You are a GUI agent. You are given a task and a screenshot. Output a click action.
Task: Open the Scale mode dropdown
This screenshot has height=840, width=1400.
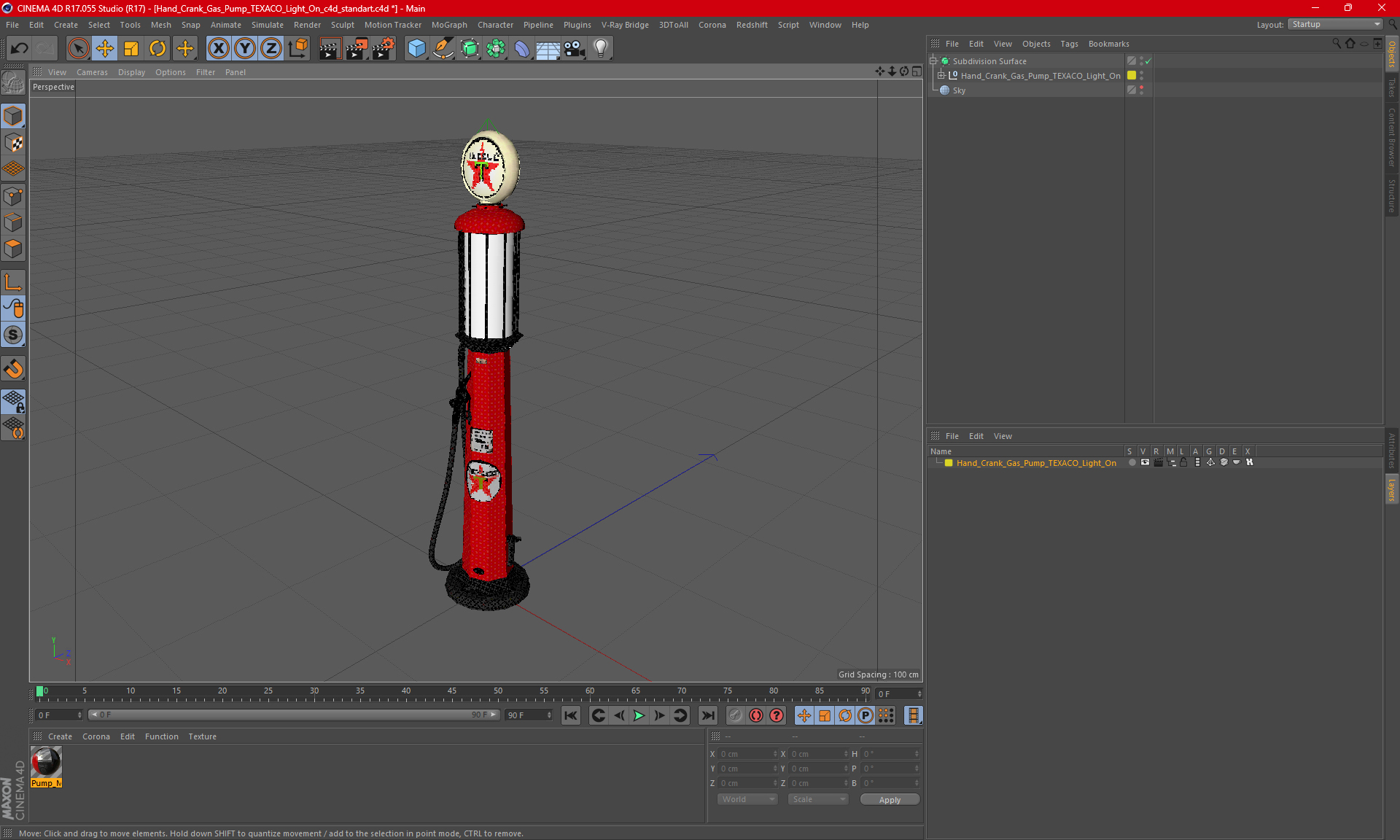(x=818, y=799)
